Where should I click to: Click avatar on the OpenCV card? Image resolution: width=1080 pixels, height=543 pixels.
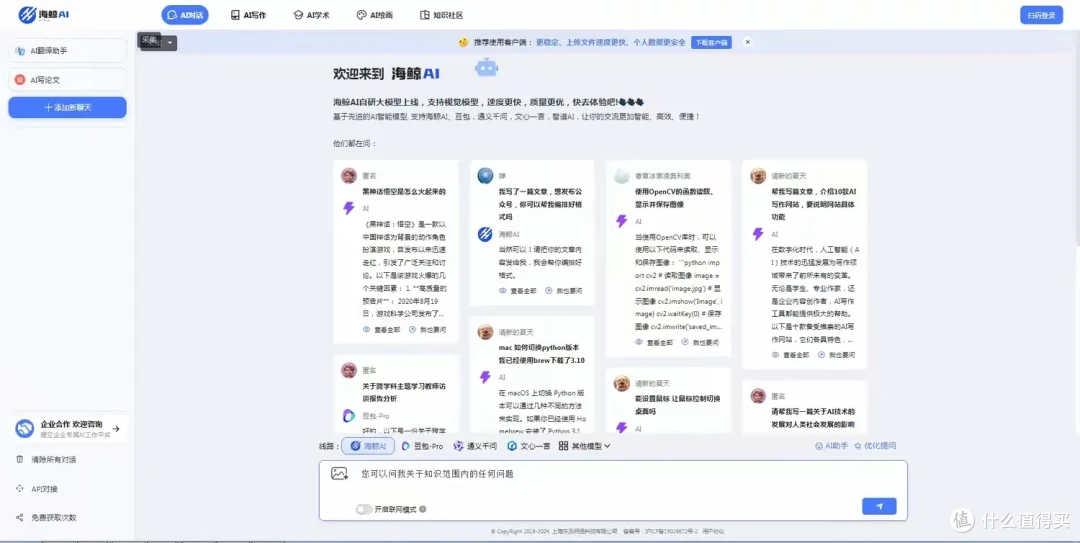coord(622,176)
